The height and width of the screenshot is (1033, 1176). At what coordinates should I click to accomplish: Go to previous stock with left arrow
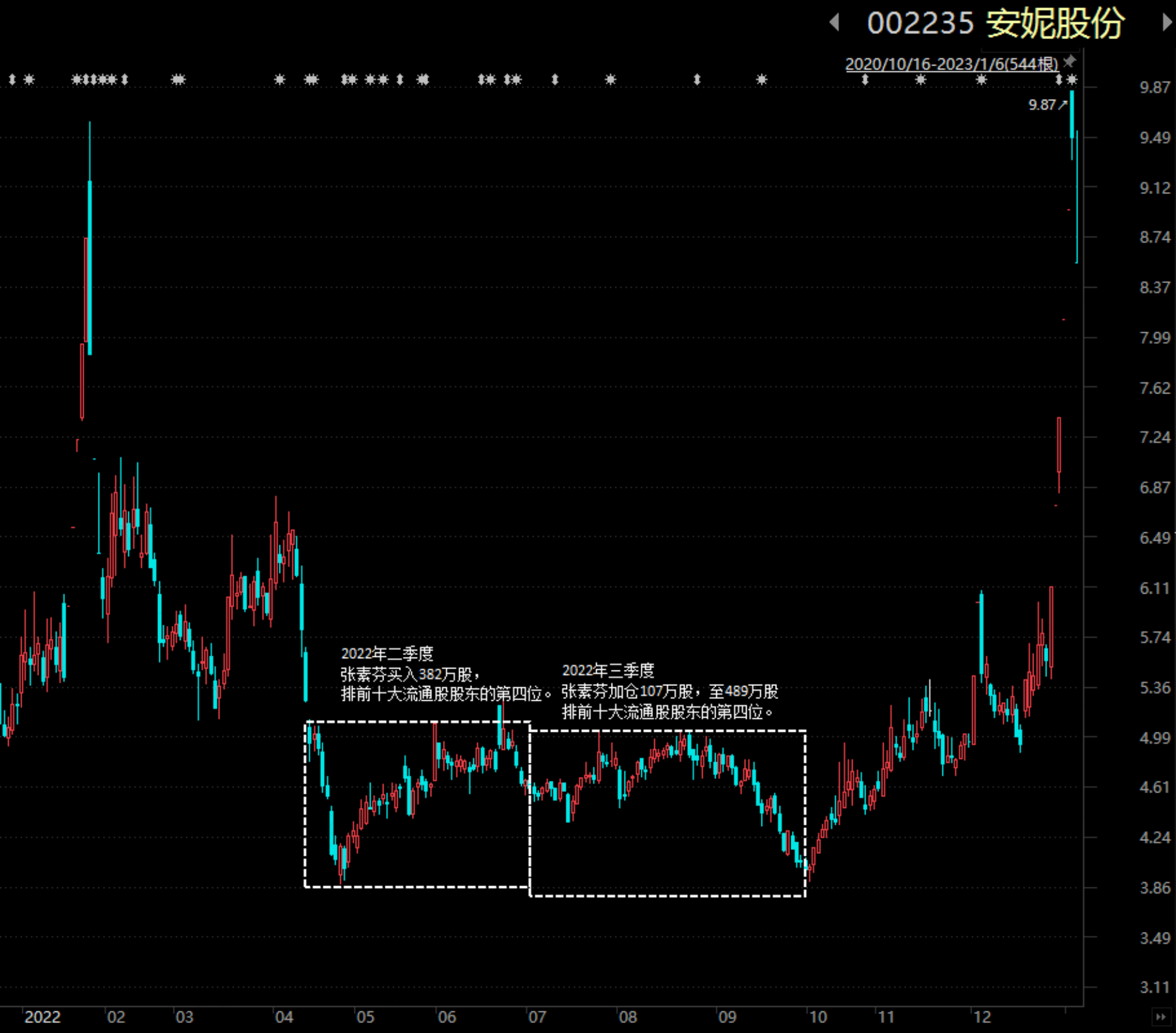[835, 23]
